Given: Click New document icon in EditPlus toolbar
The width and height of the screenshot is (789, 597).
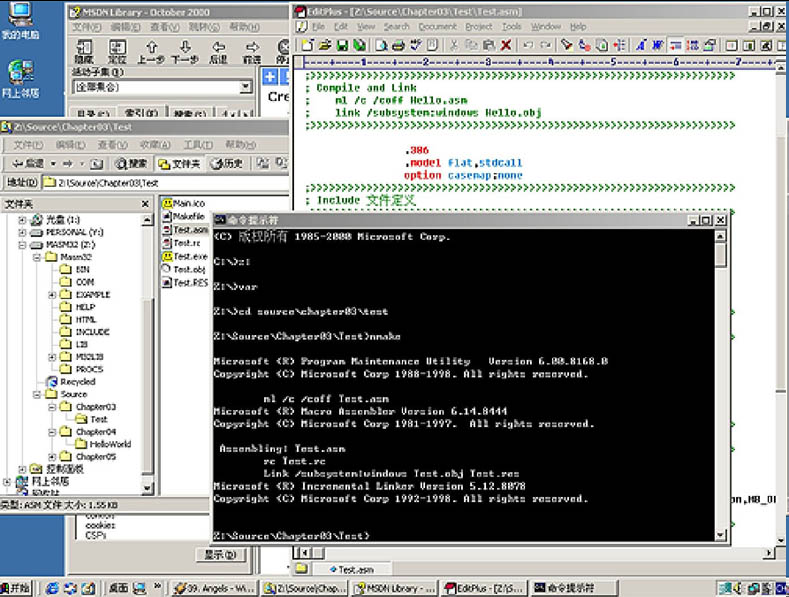Looking at the screenshot, I should (307, 45).
